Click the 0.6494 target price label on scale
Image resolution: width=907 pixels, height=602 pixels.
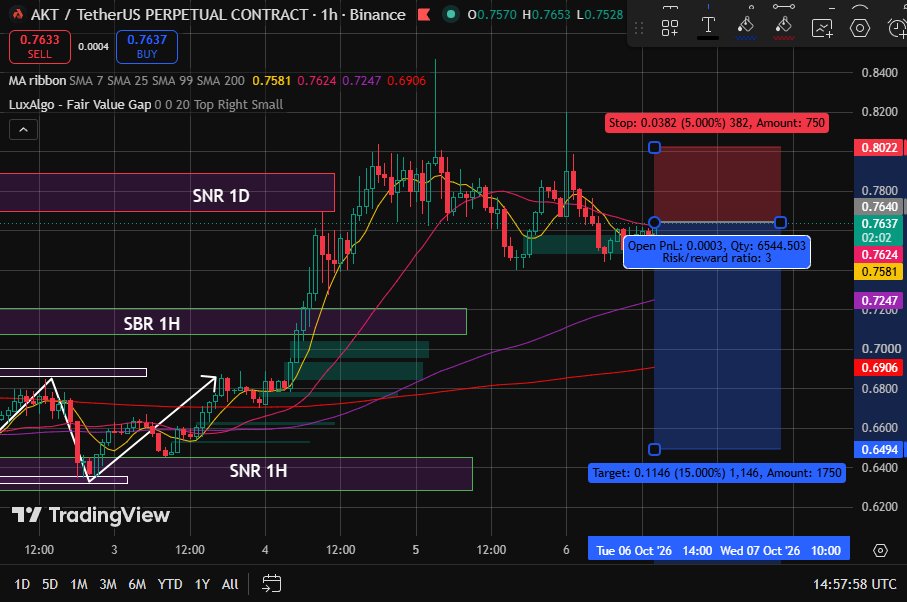click(x=879, y=449)
